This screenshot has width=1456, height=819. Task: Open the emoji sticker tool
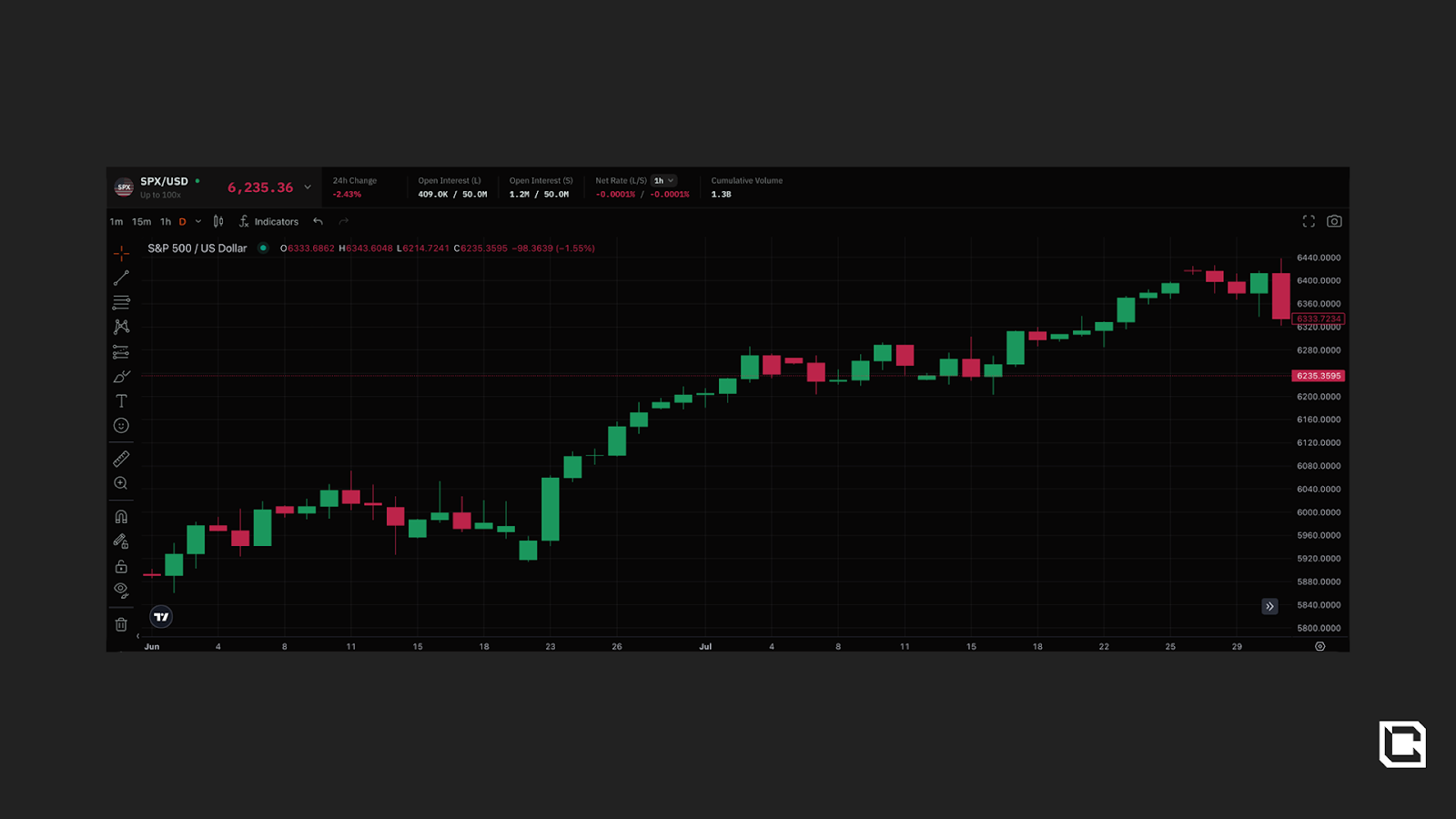[x=121, y=426]
